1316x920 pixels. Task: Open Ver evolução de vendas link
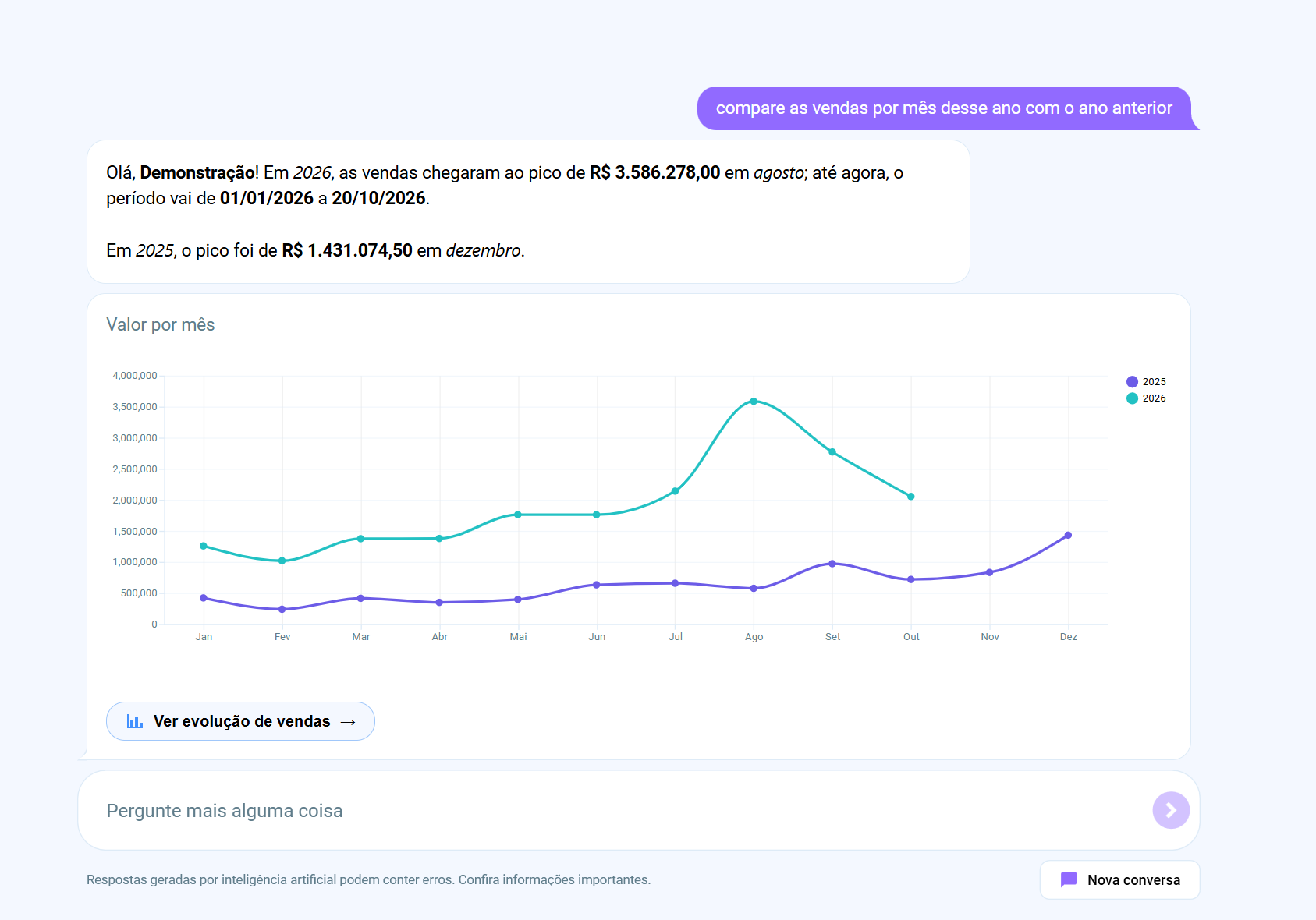pos(240,721)
